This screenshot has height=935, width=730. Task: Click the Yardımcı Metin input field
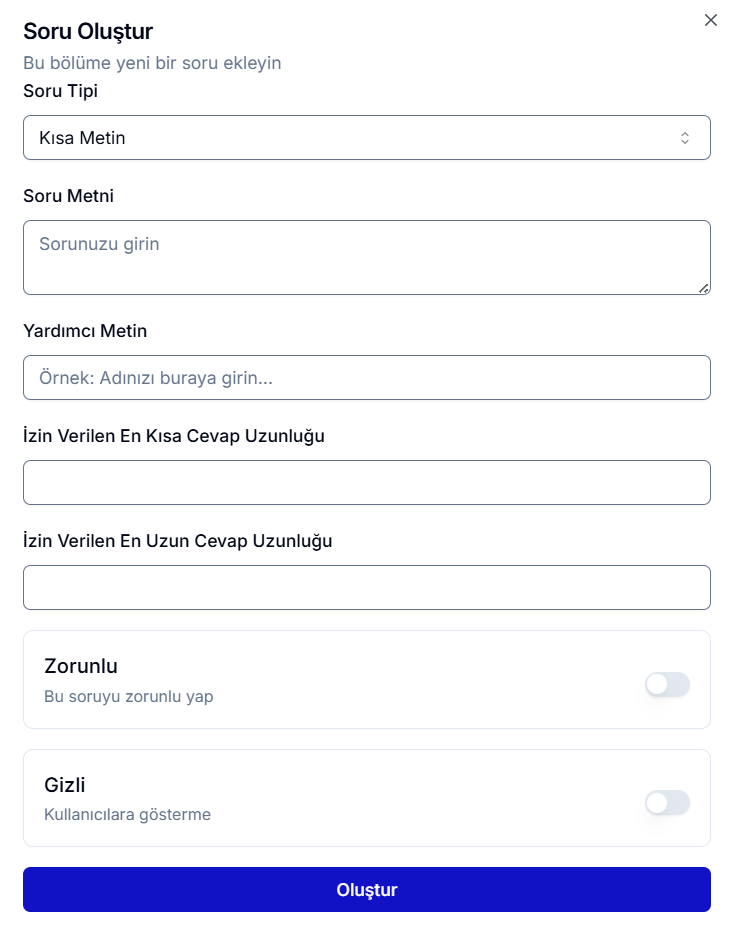[366, 378]
